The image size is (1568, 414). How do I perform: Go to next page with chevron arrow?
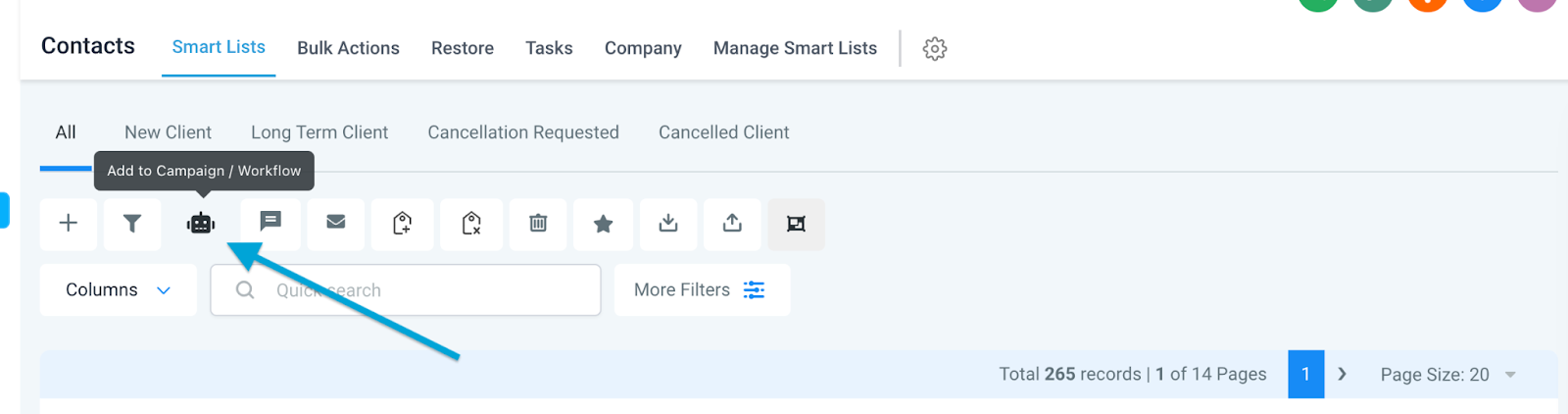click(1343, 374)
